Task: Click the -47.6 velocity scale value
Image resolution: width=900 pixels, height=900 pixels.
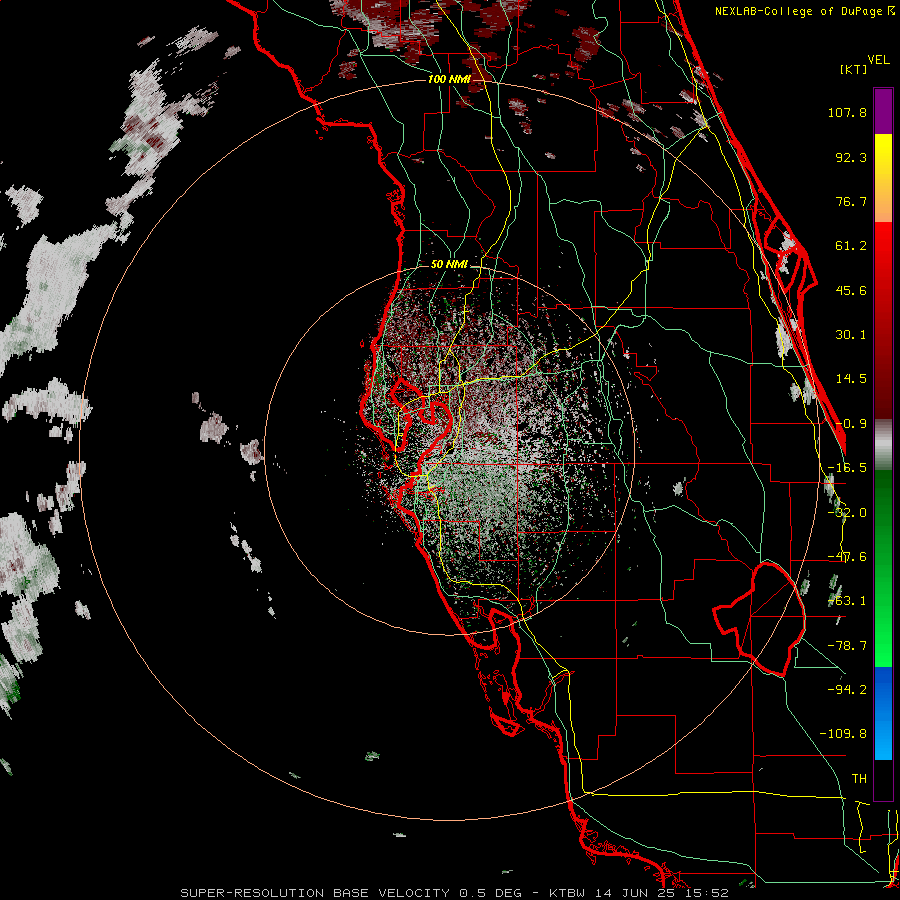Action: [847, 557]
